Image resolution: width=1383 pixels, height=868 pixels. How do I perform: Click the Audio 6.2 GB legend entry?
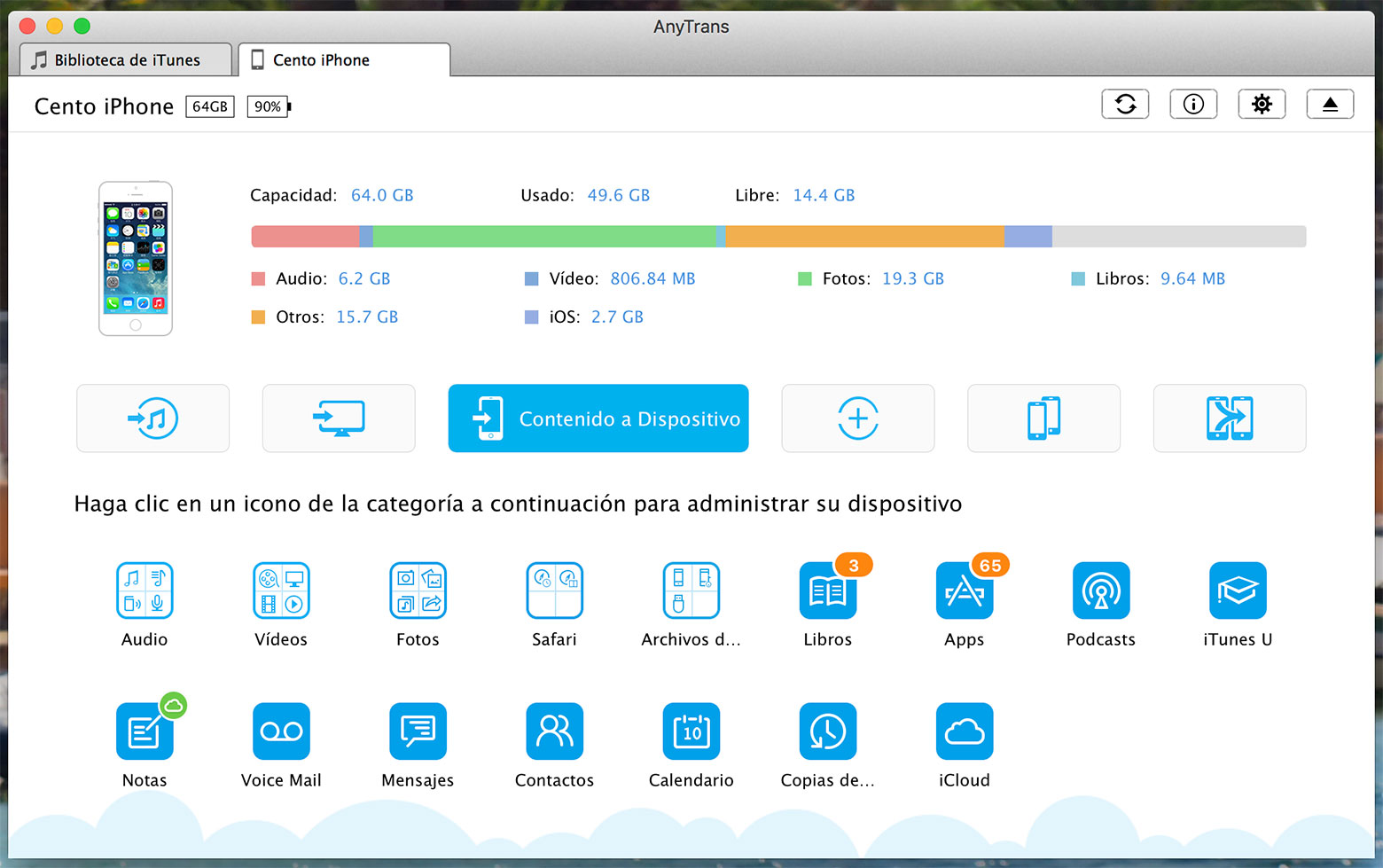321,278
